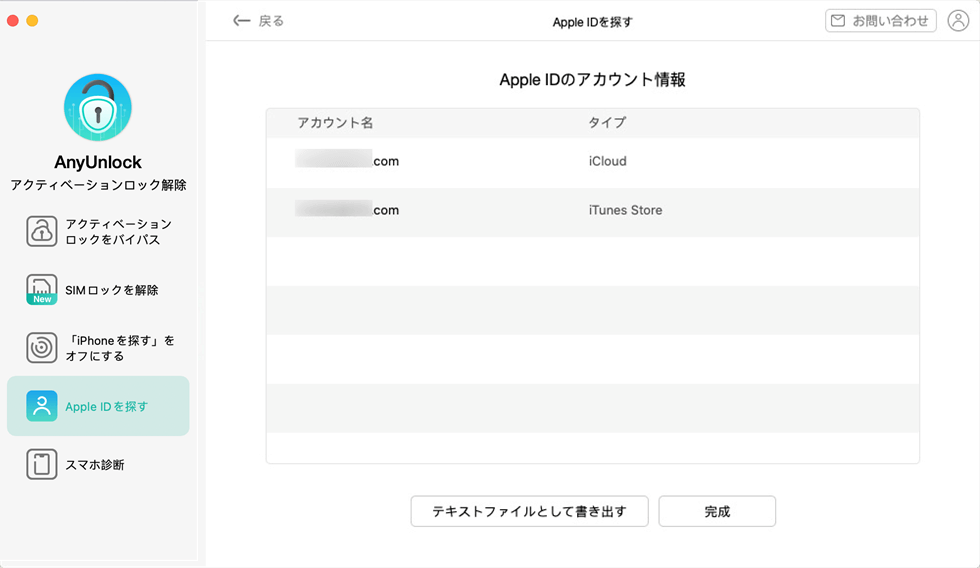The height and width of the screenshot is (568, 980).
Task: Click テキストファイルとして書き出す button
Action: (529, 511)
